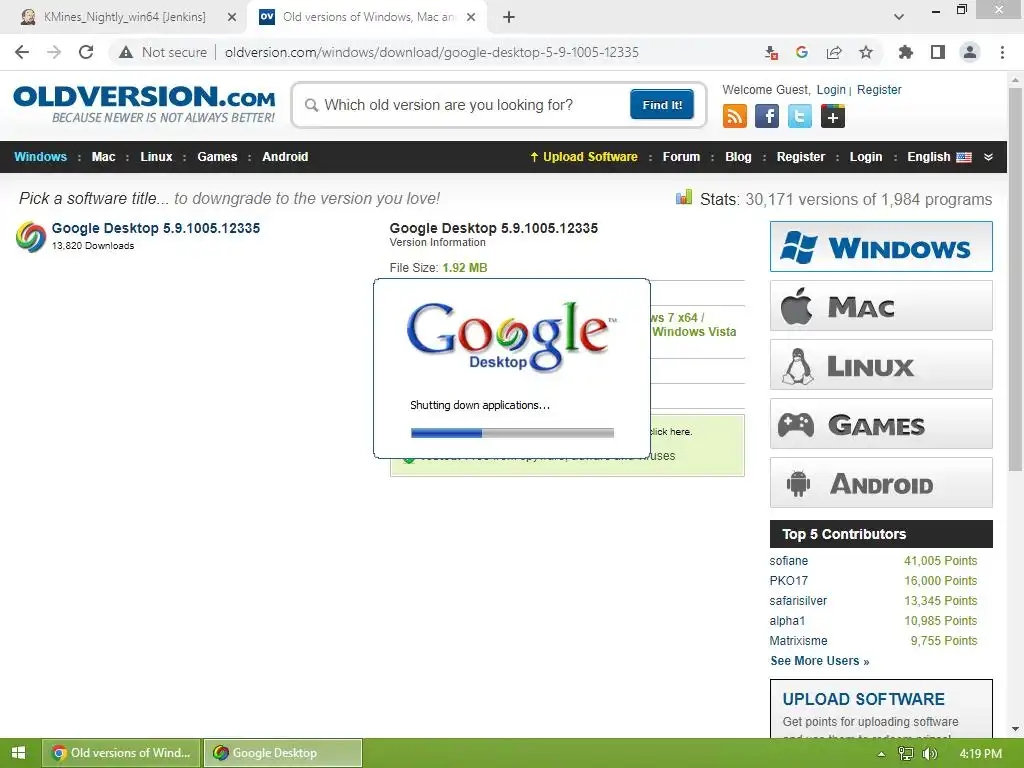
Task: Open Blog in the navigation bar
Action: point(738,157)
